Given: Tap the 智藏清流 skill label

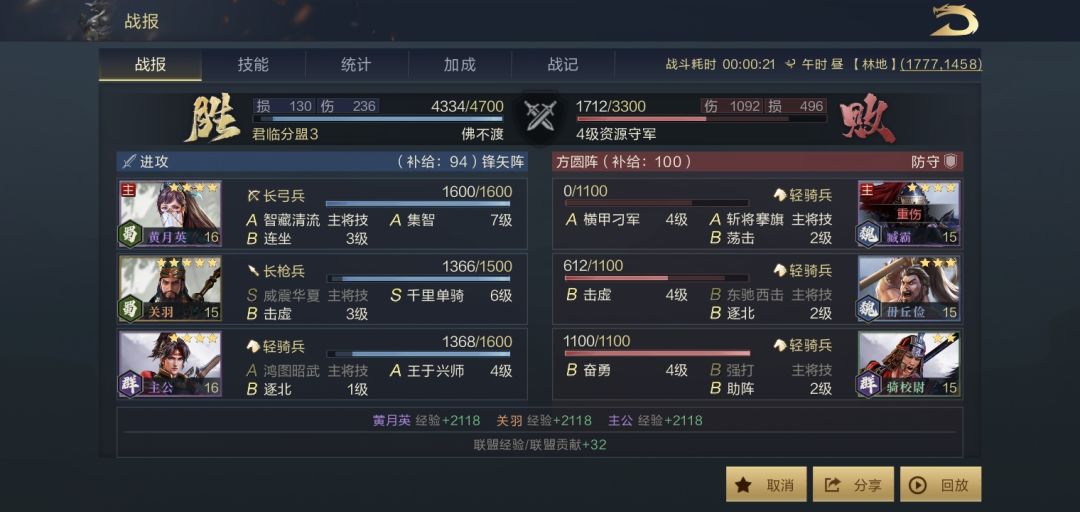Looking at the screenshot, I should pyautogui.click(x=292, y=220).
